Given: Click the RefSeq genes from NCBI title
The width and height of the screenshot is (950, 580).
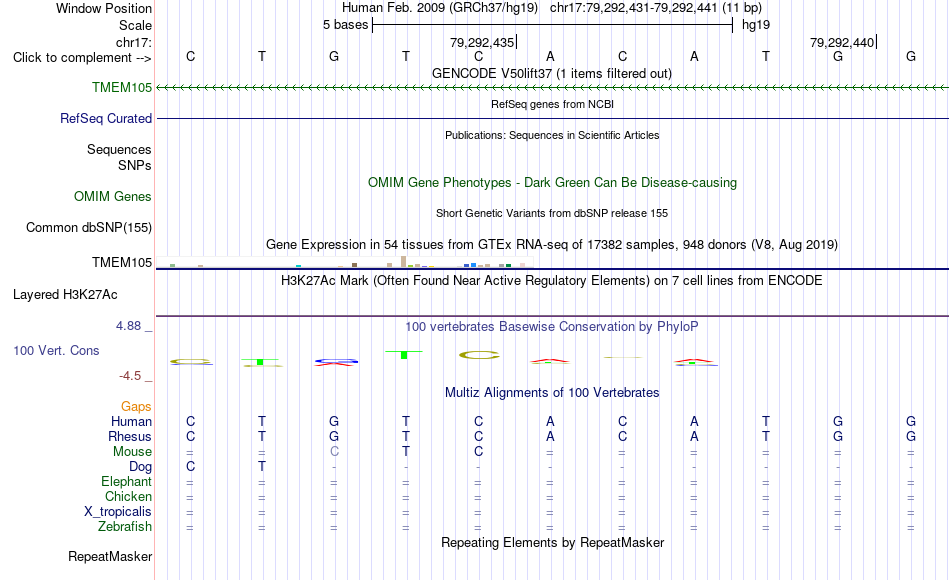Looking at the screenshot, I should click(x=552, y=104).
